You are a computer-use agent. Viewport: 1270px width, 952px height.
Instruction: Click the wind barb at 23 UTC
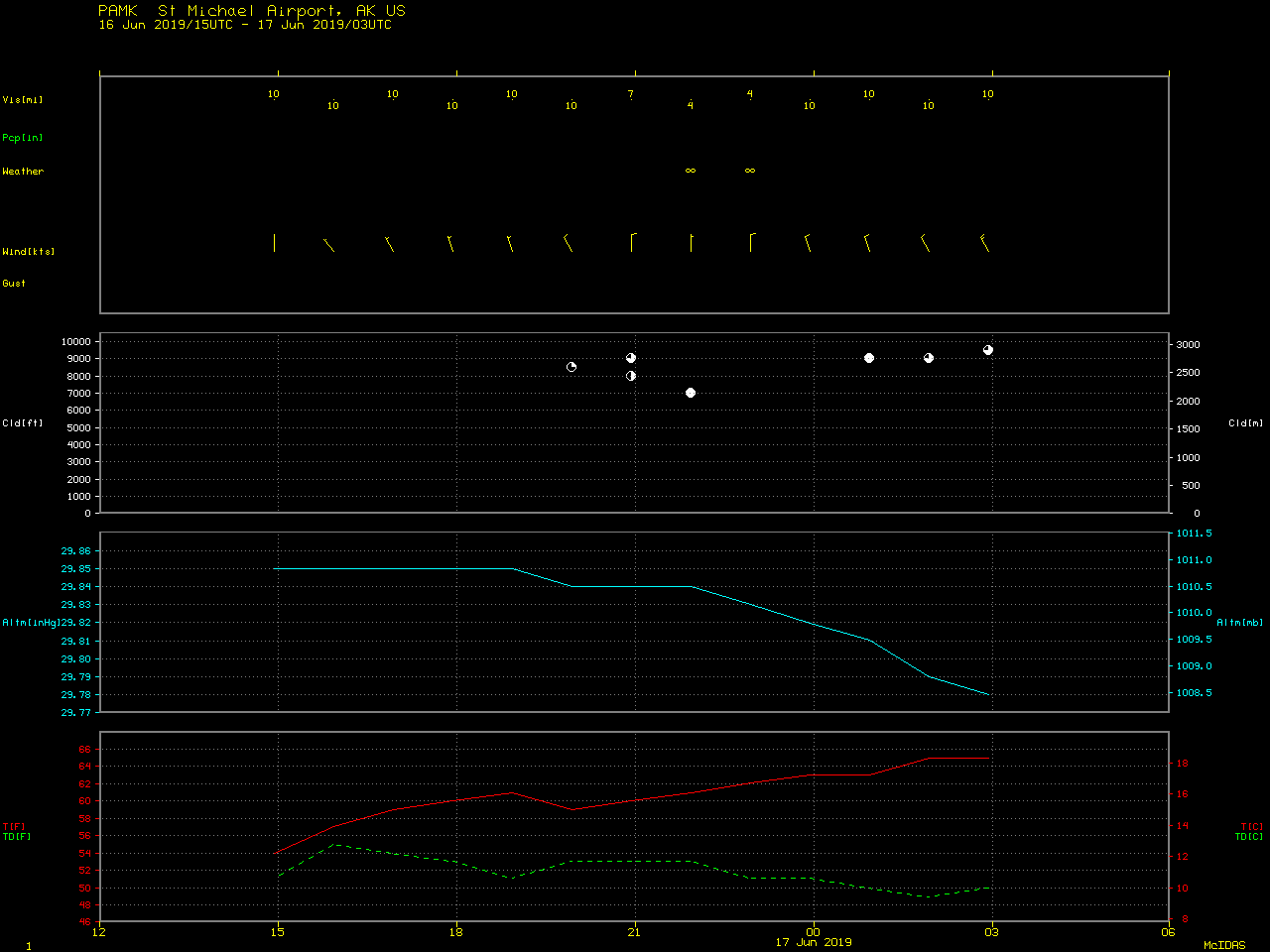pos(752,242)
